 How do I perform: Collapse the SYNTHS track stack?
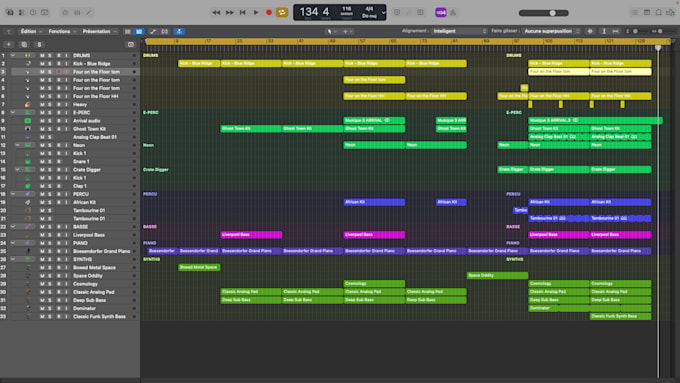(x=13, y=259)
